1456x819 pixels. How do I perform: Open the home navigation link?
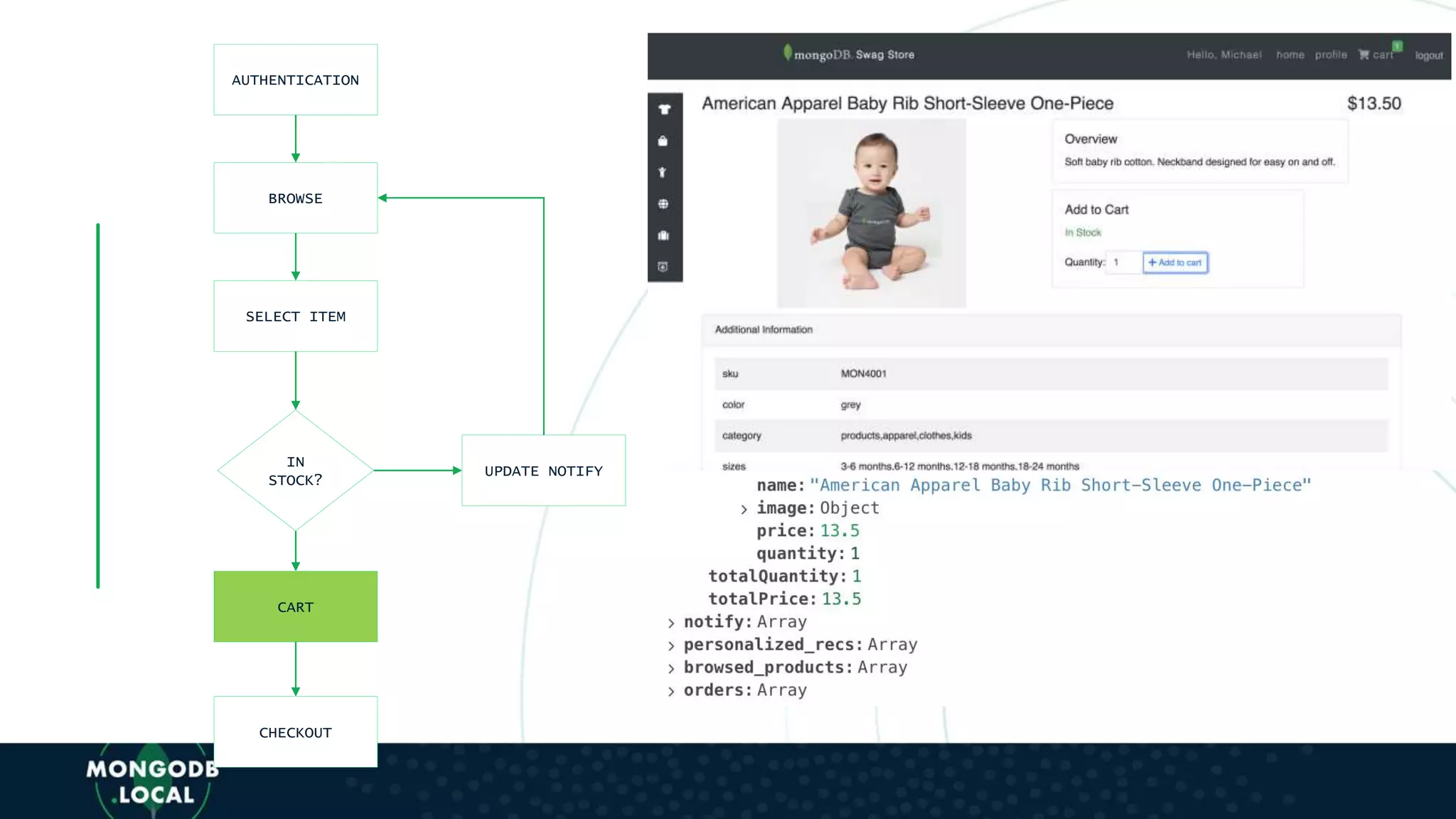tap(1290, 55)
